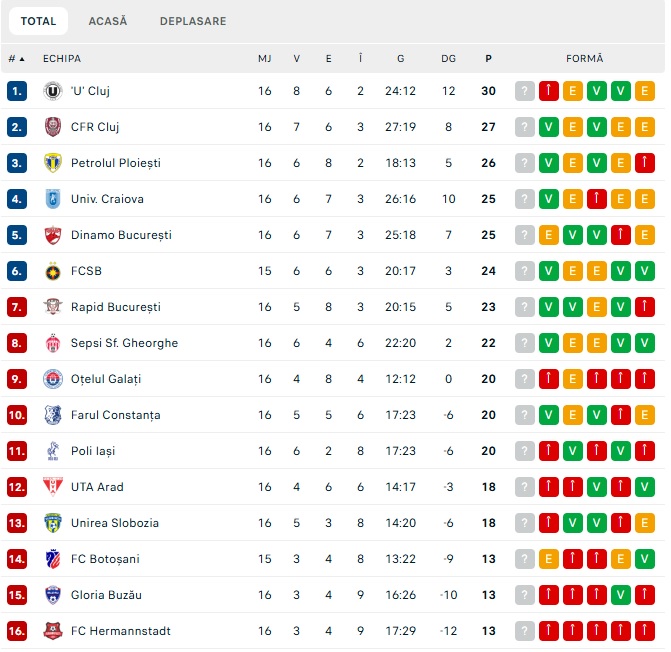Select the TOTAL tab
Viewport: 671px width, 652px height.
[39, 21]
